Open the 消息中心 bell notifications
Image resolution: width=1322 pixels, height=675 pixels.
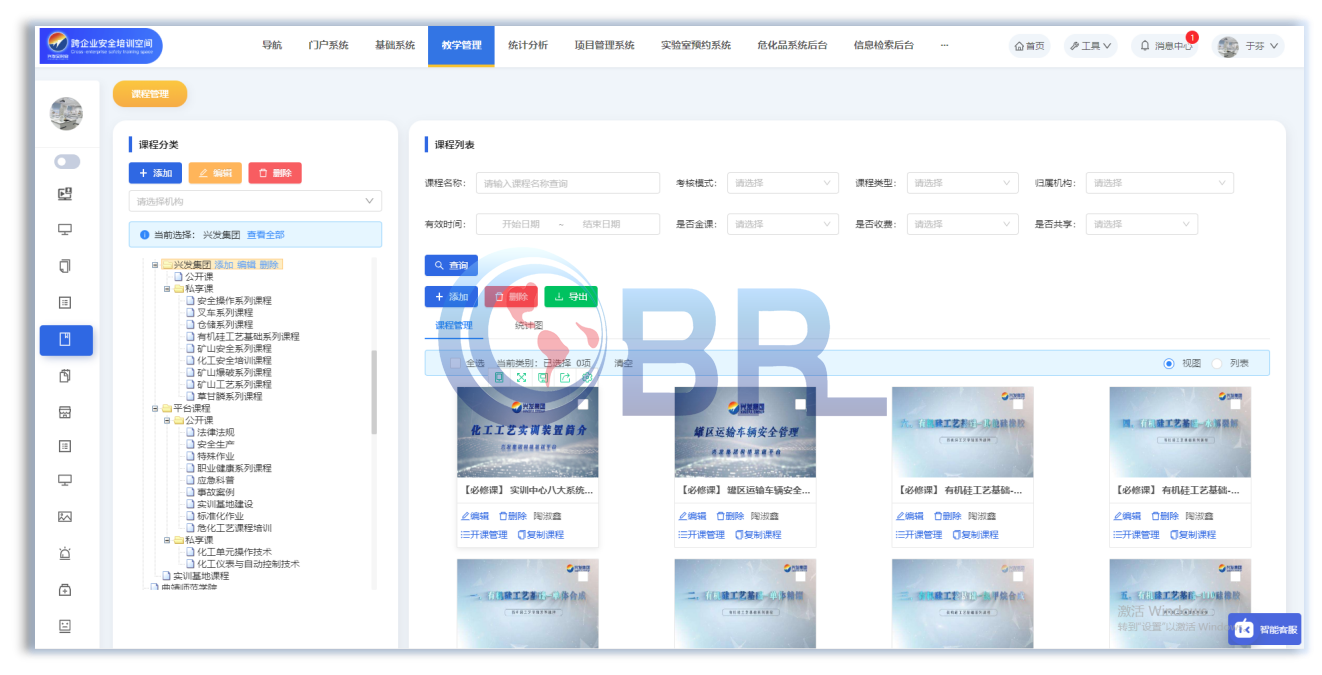(1166, 46)
